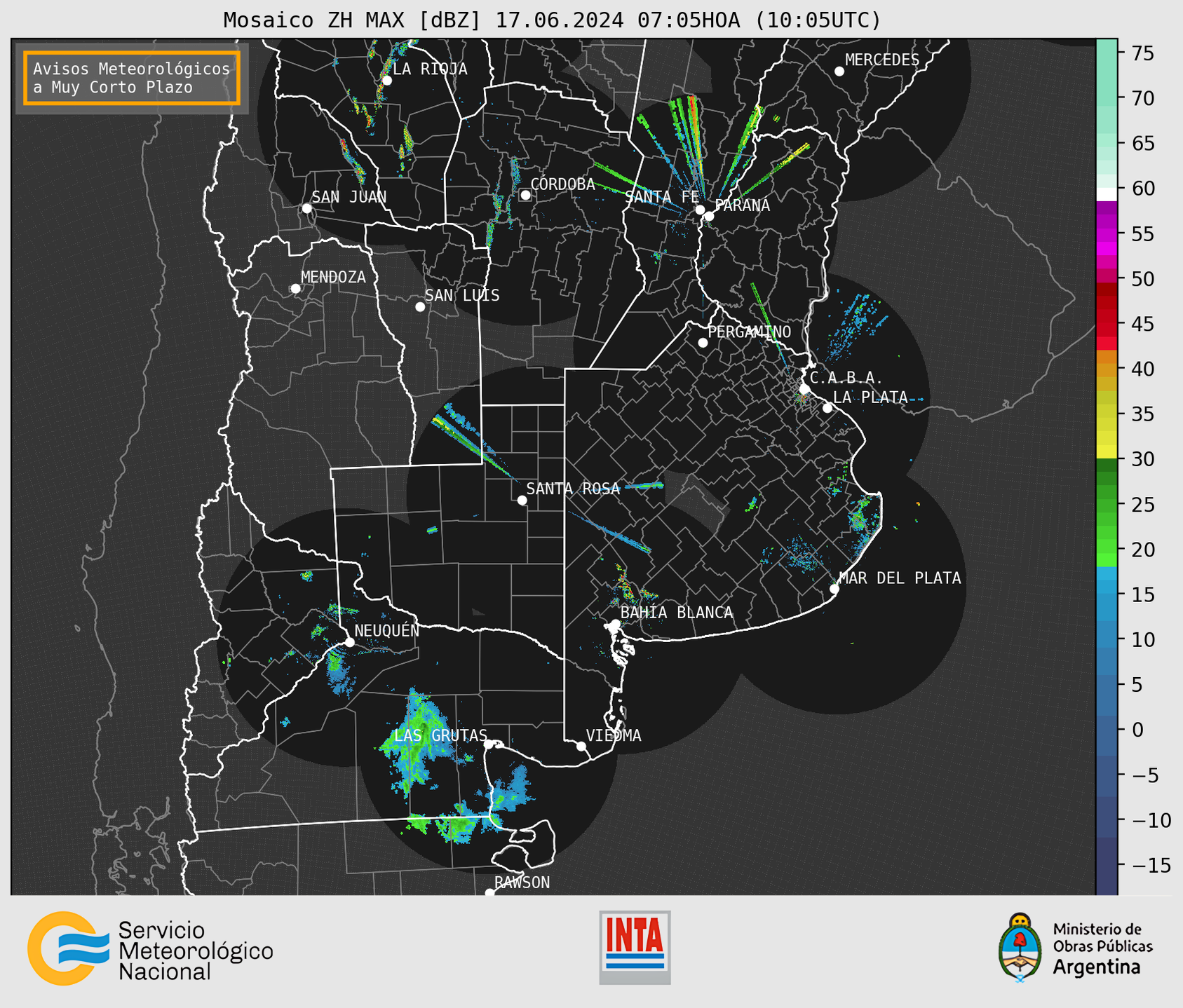
Task: Click the INTA logo
Action: [635, 947]
